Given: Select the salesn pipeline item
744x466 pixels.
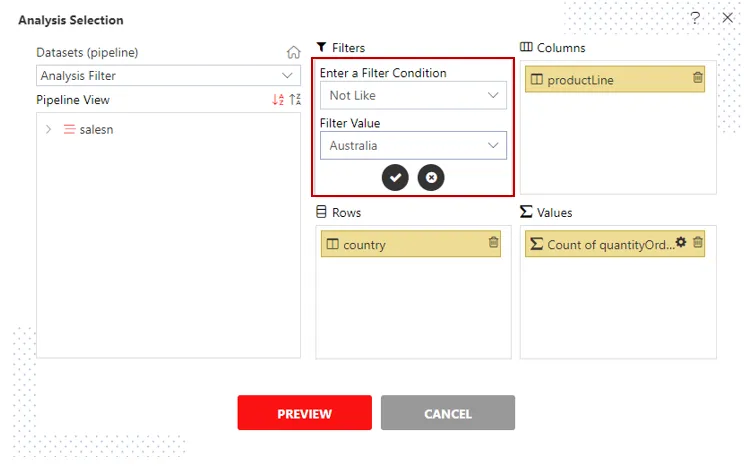Looking at the screenshot, I should (96, 130).
